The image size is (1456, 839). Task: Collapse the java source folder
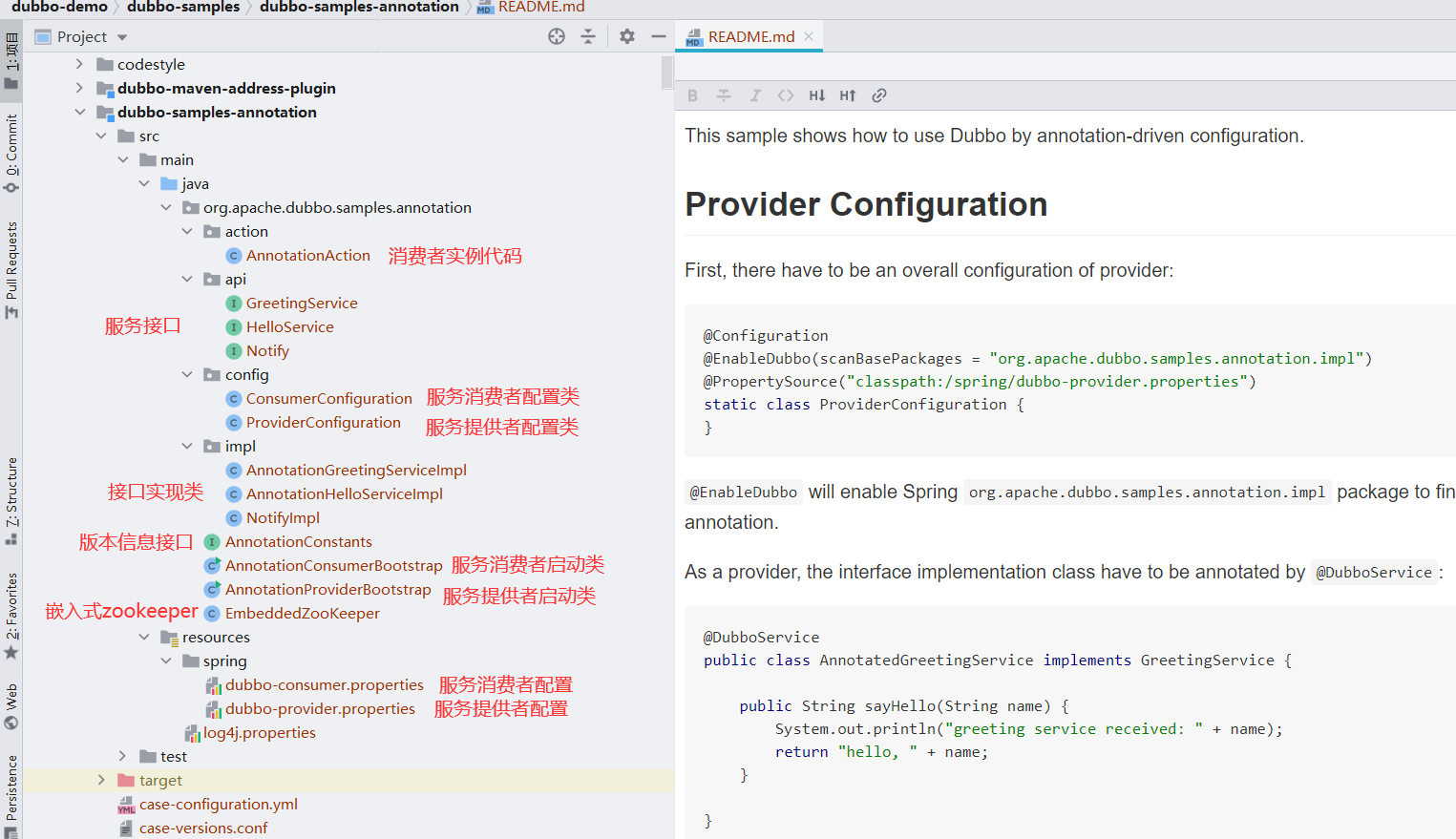(144, 183)
